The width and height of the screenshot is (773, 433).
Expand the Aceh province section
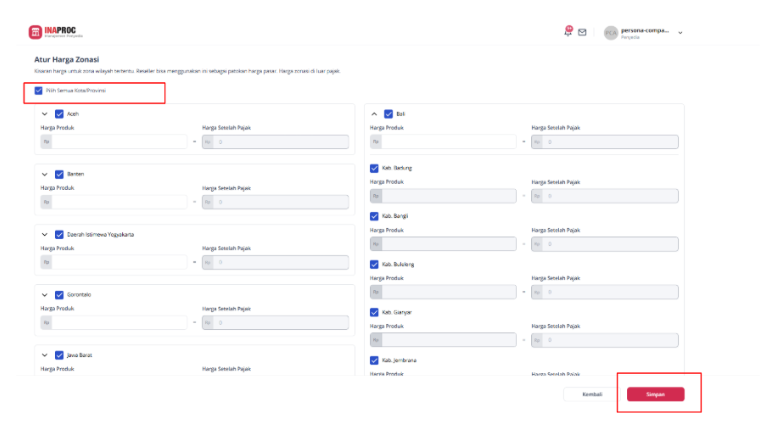(x=45, y=114)
